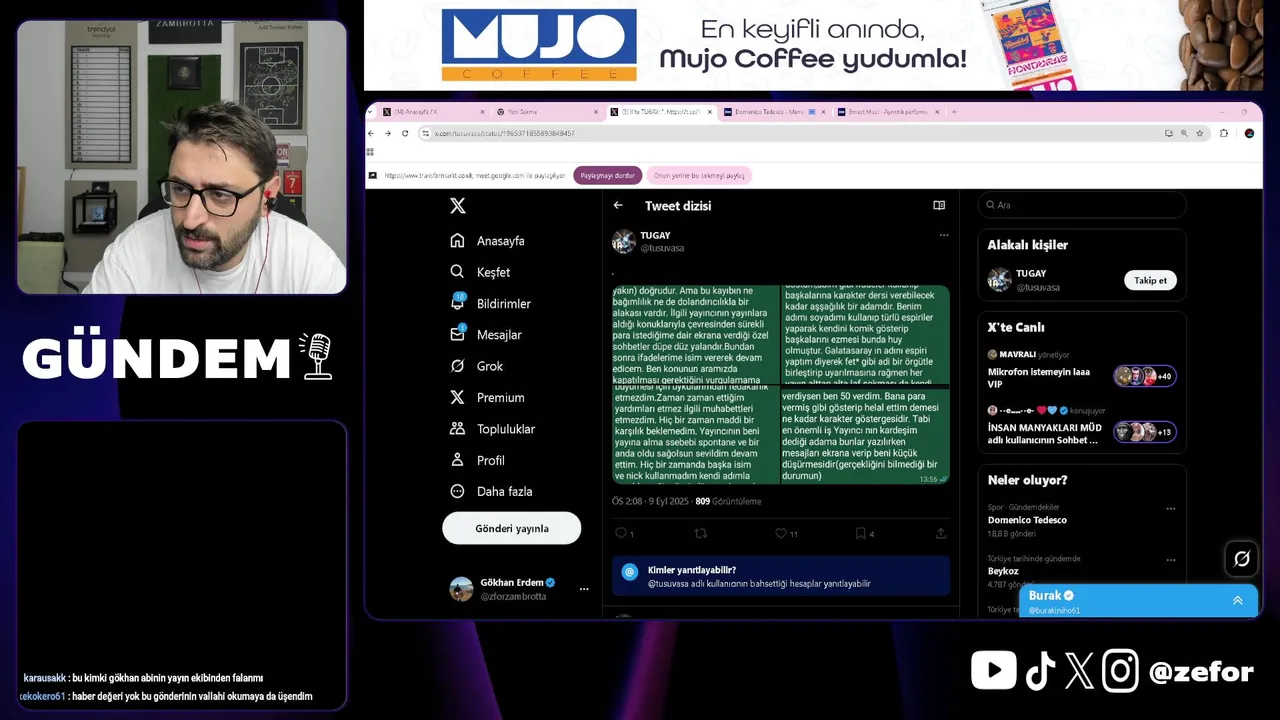Screen dimensions: 1280x720
Task: Open the browser extensions icon
Action: click(x=1224, y=133)
